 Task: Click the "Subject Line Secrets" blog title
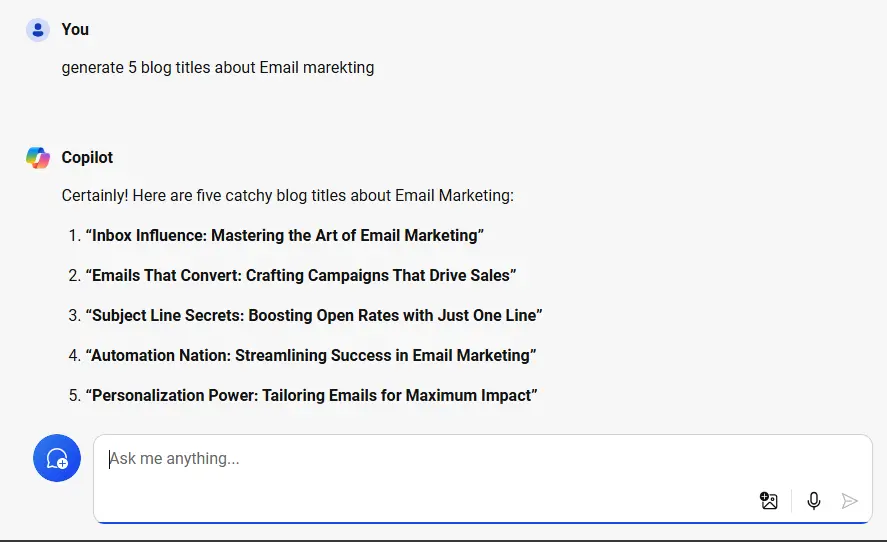[x=314, y=316]
